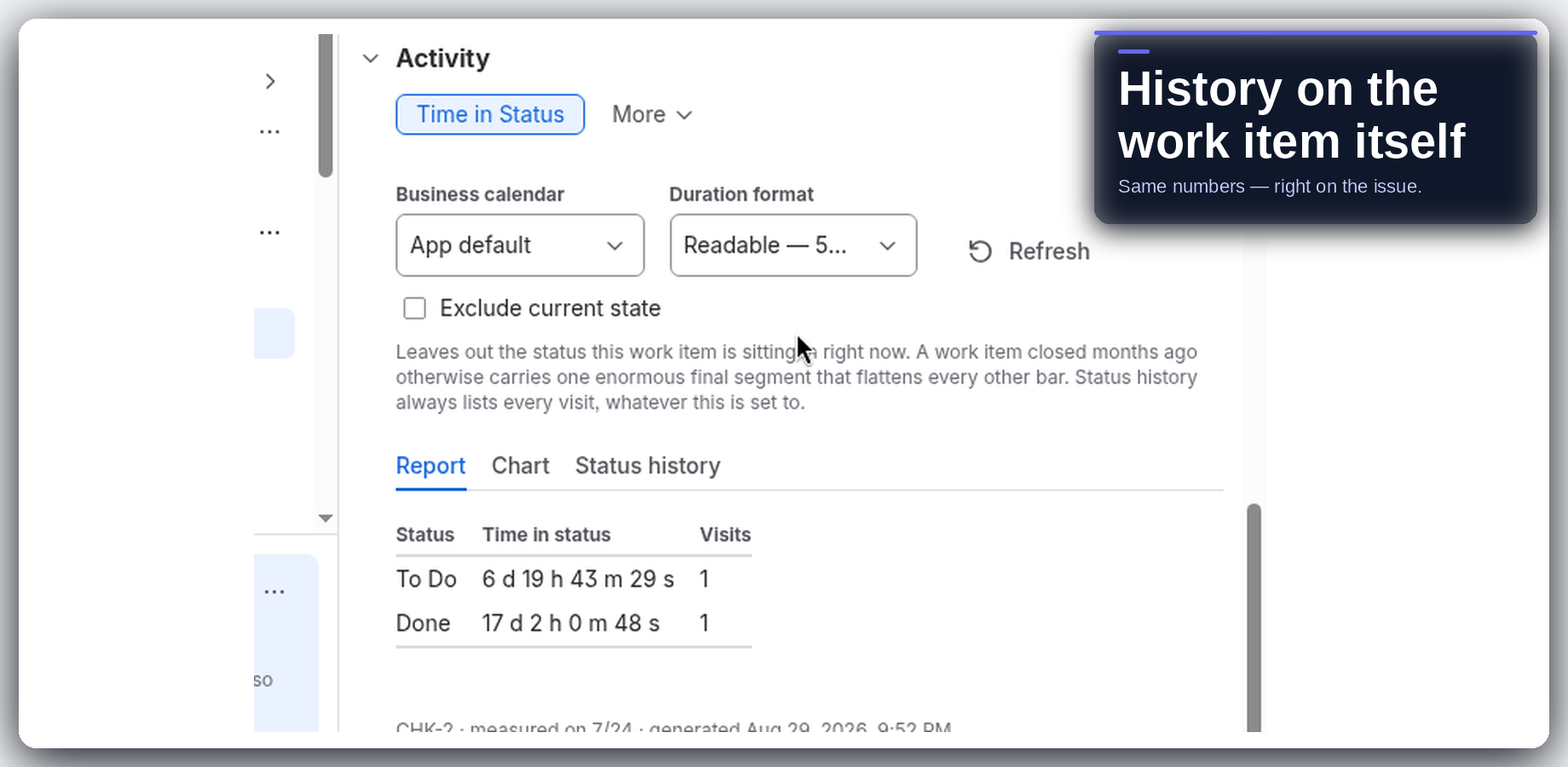
Task: Click the Status column header
Action: (425, 535)
